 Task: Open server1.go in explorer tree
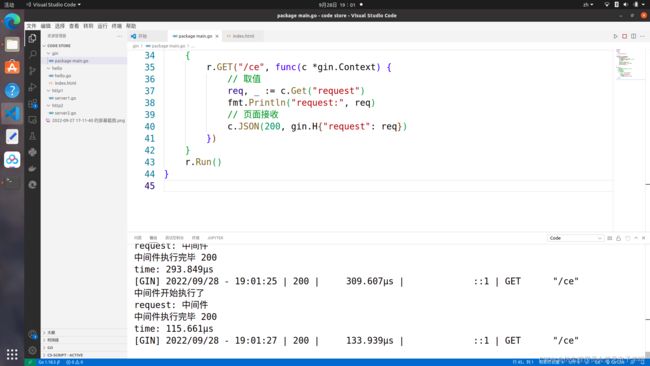84,98
